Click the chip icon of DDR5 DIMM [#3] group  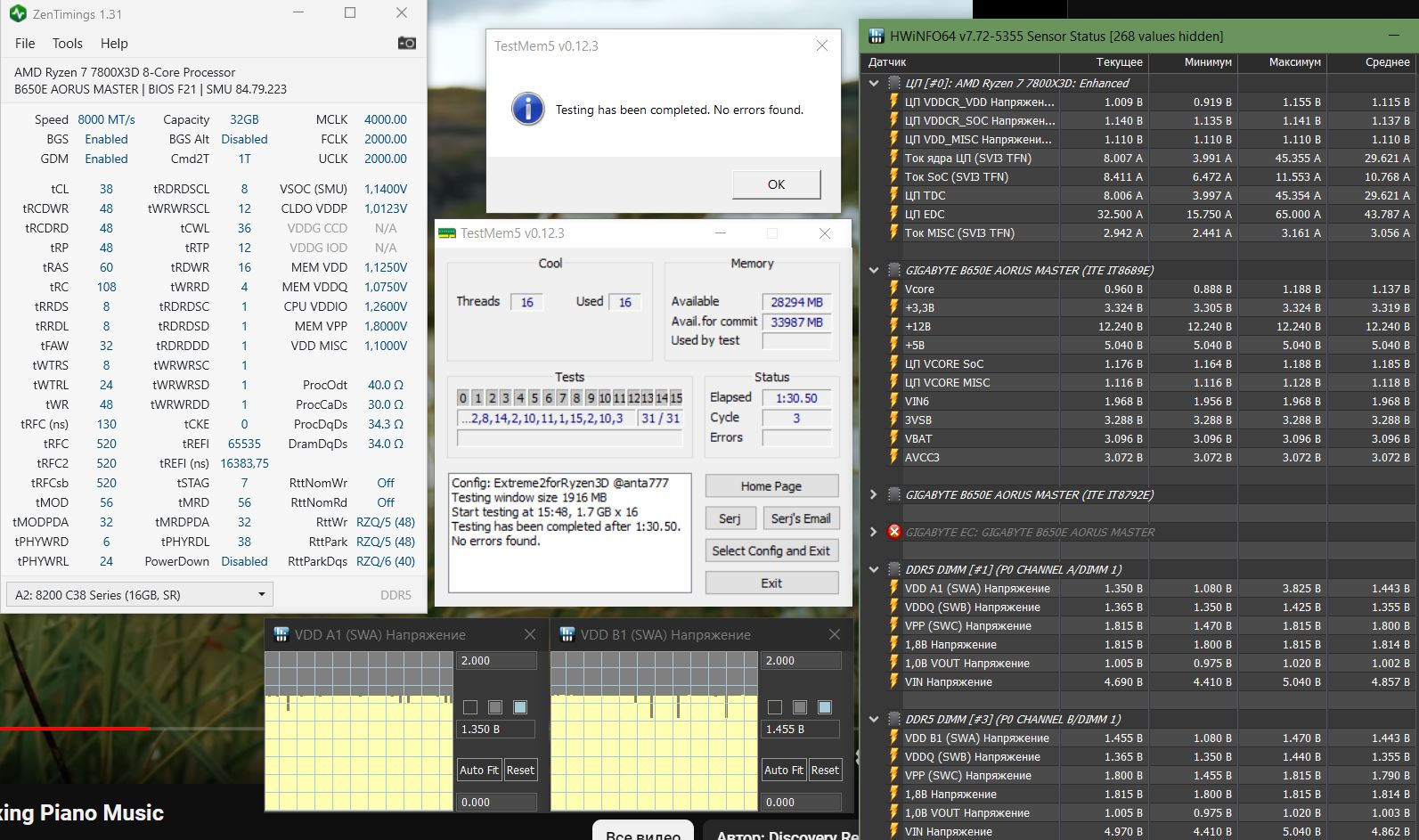pos(894,719)
